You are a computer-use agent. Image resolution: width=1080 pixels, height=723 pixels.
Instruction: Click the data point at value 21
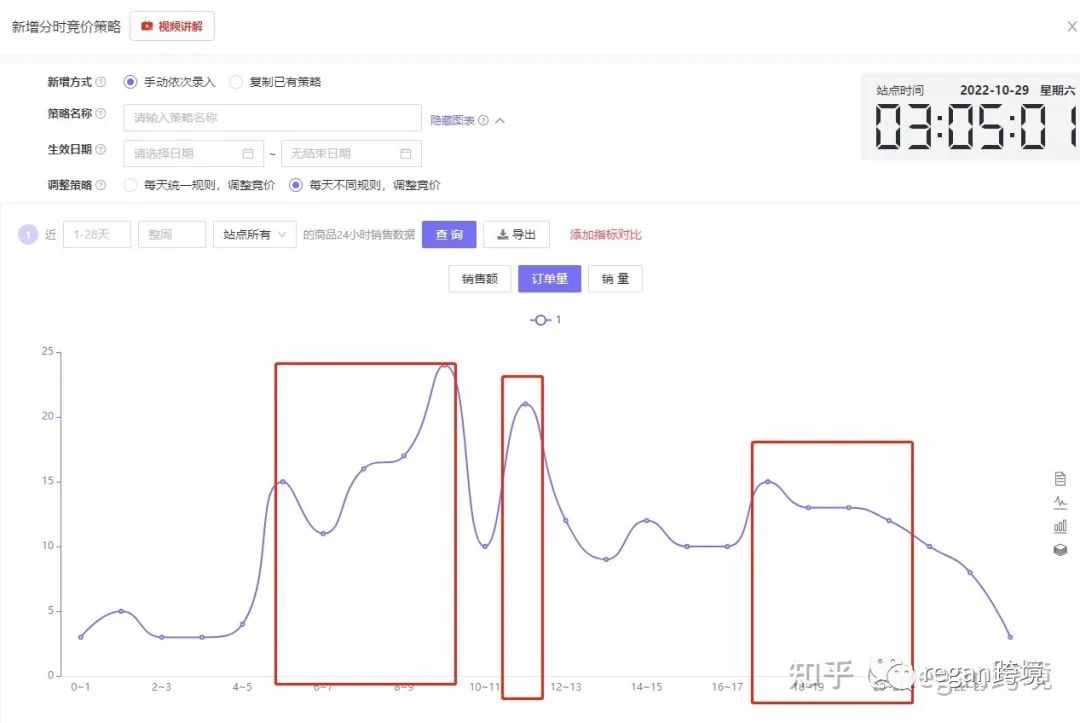[x=526, y=404]
